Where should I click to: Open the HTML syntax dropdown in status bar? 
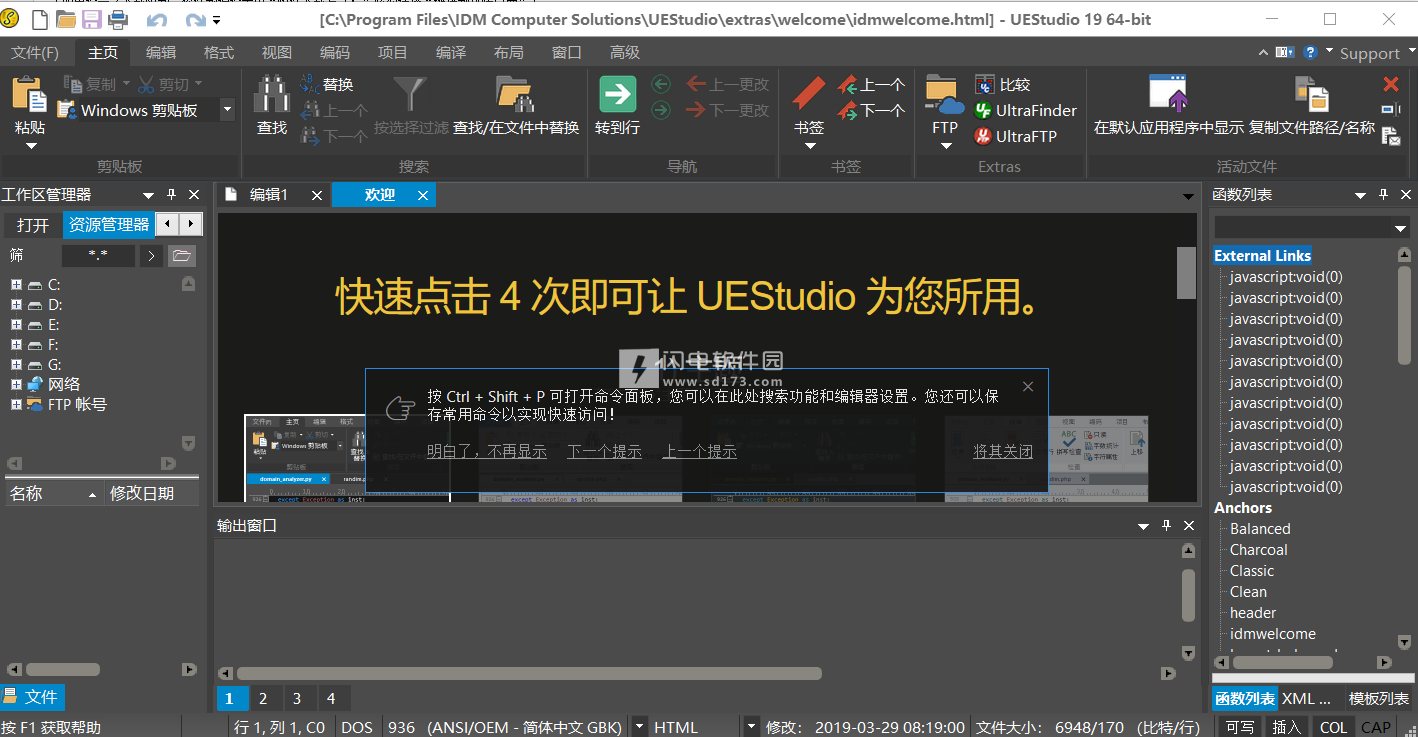tap(751, 727)
